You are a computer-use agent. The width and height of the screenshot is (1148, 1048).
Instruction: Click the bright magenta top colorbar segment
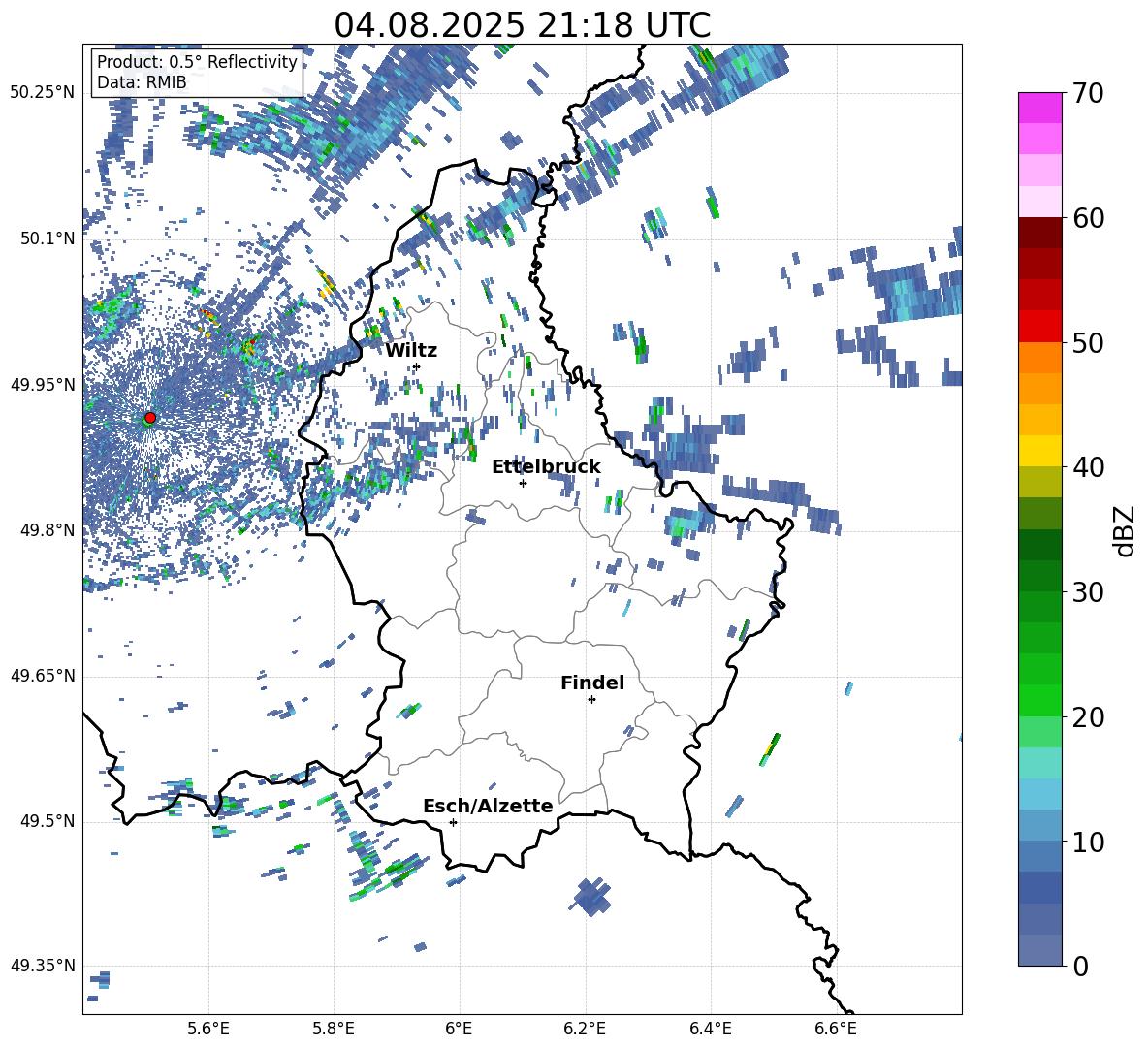[x=1039, y=108]
